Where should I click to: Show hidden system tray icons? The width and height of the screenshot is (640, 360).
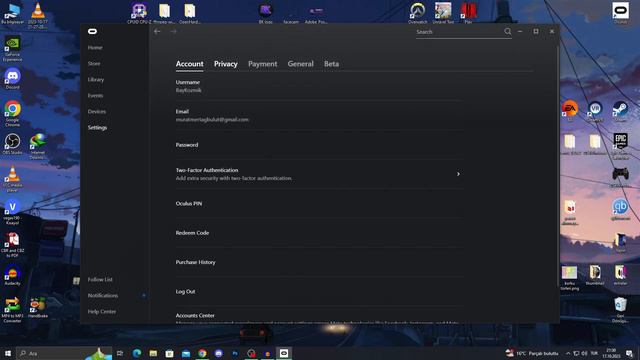(568, 353)
